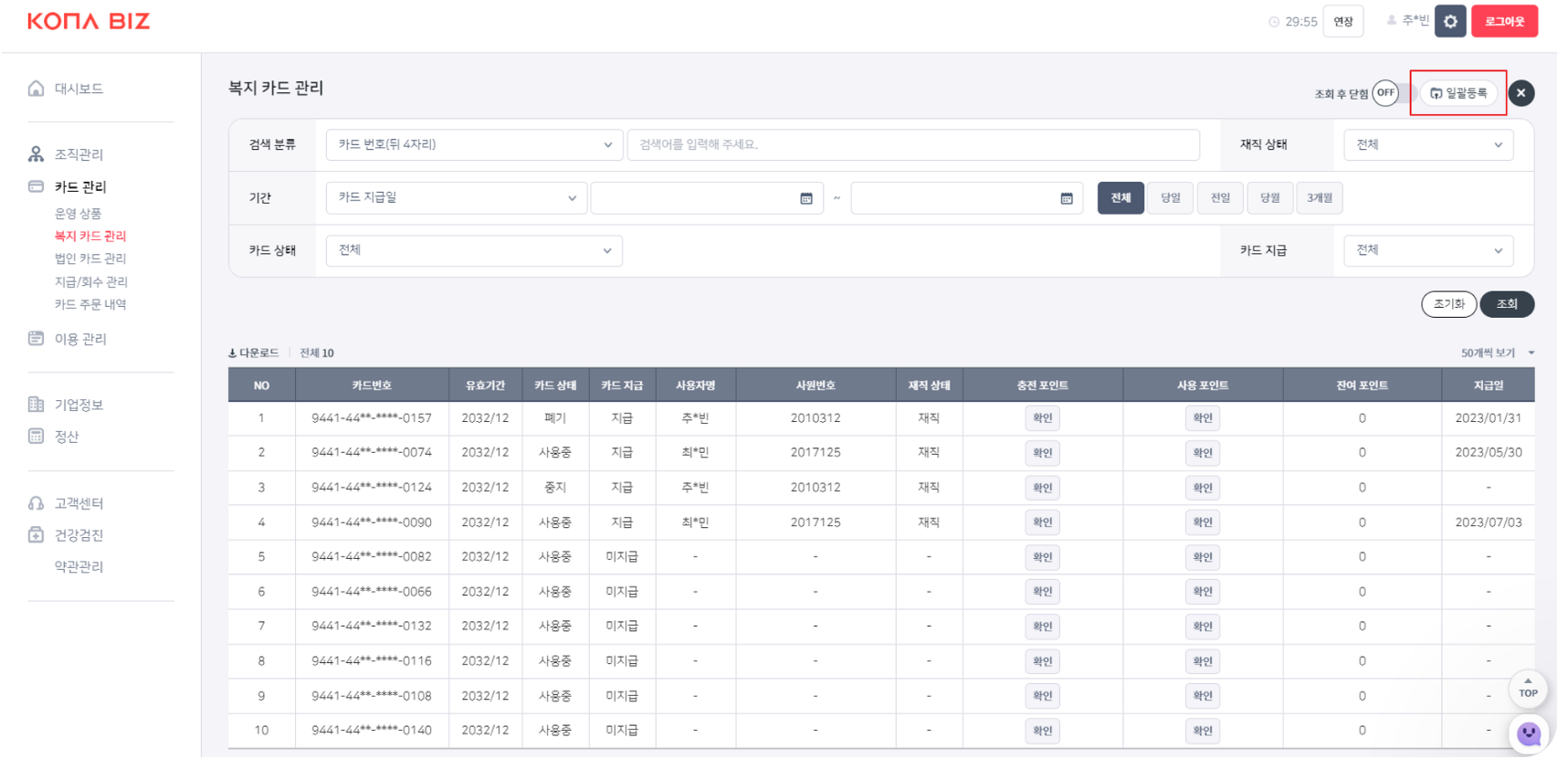This screenshot has height=759, width=1568.
Task: Click the download icon above the table
Action: (x=232, y=353)
